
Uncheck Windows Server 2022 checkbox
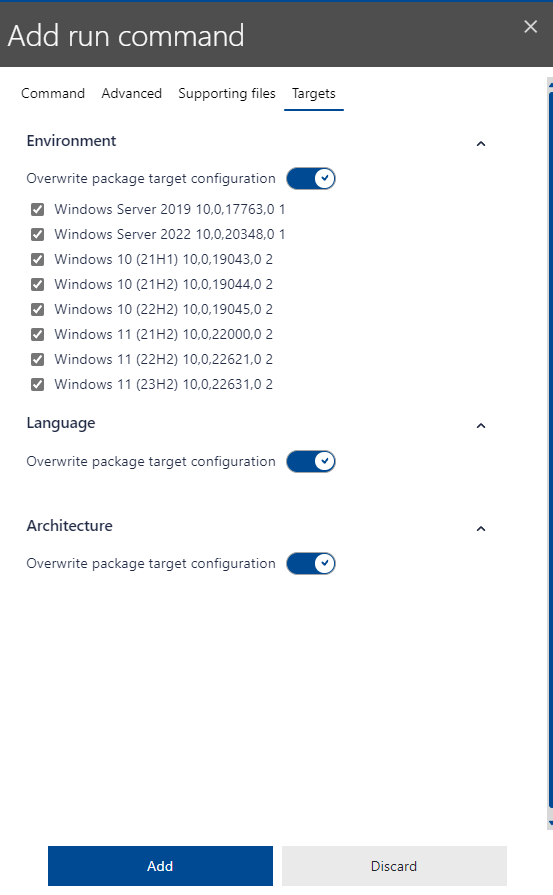click(38, 234)
